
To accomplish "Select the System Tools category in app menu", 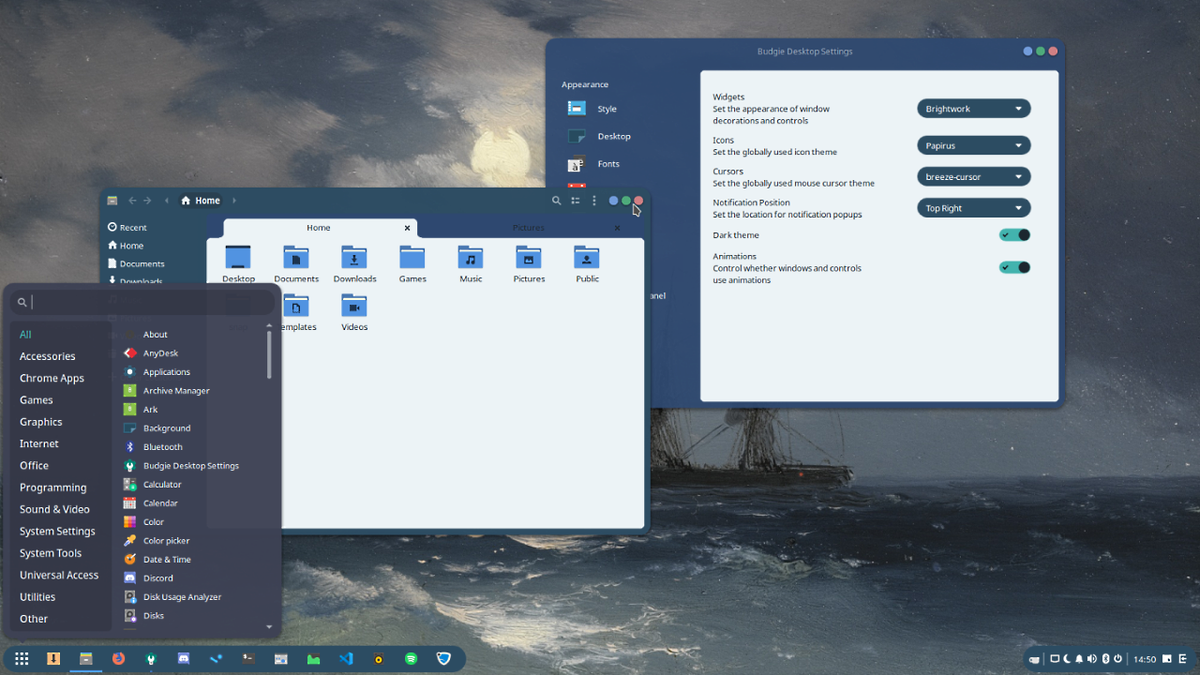I will point(51,553).
